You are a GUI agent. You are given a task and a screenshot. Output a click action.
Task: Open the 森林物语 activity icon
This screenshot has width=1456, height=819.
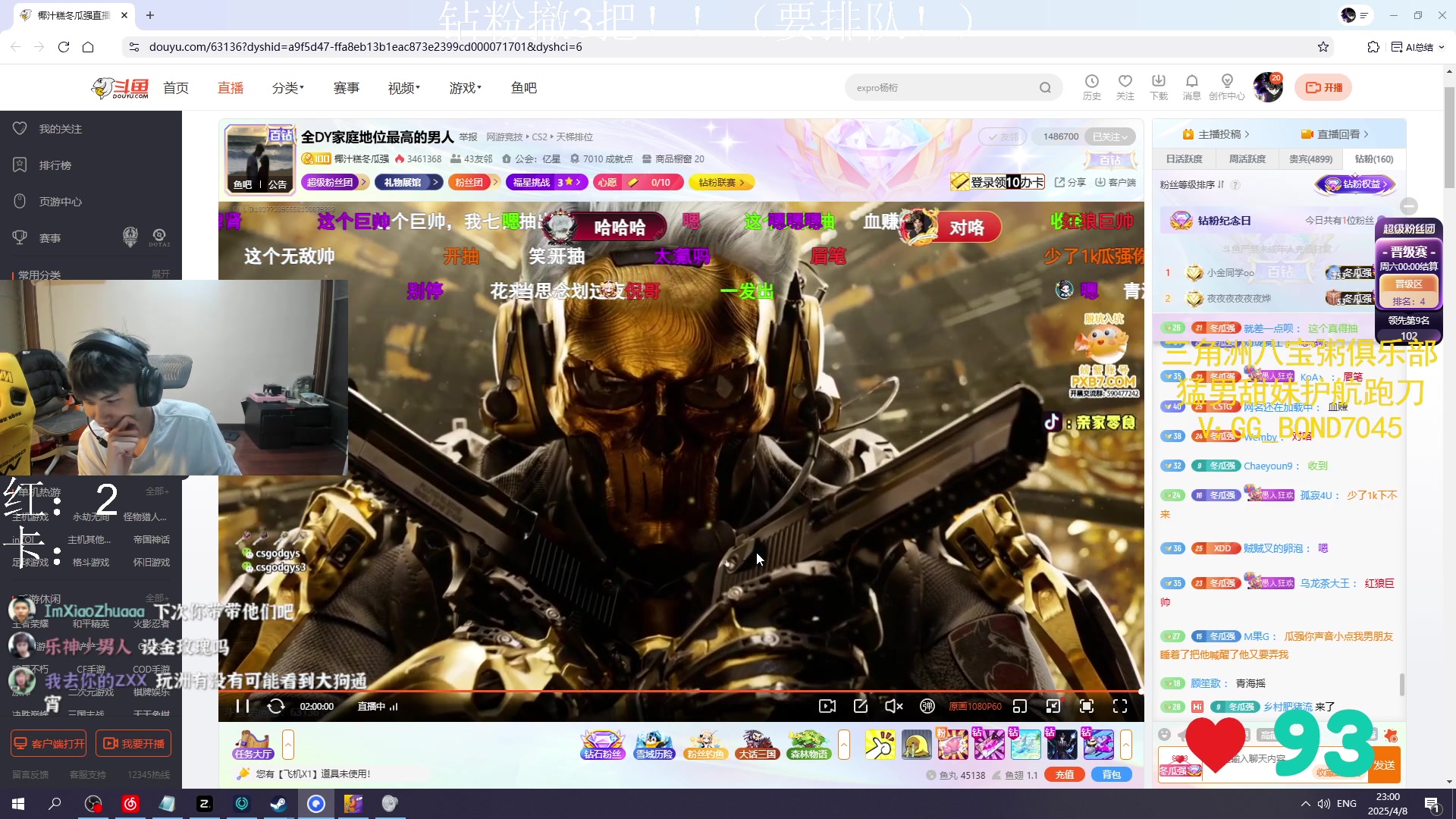(x=808, y=745)
